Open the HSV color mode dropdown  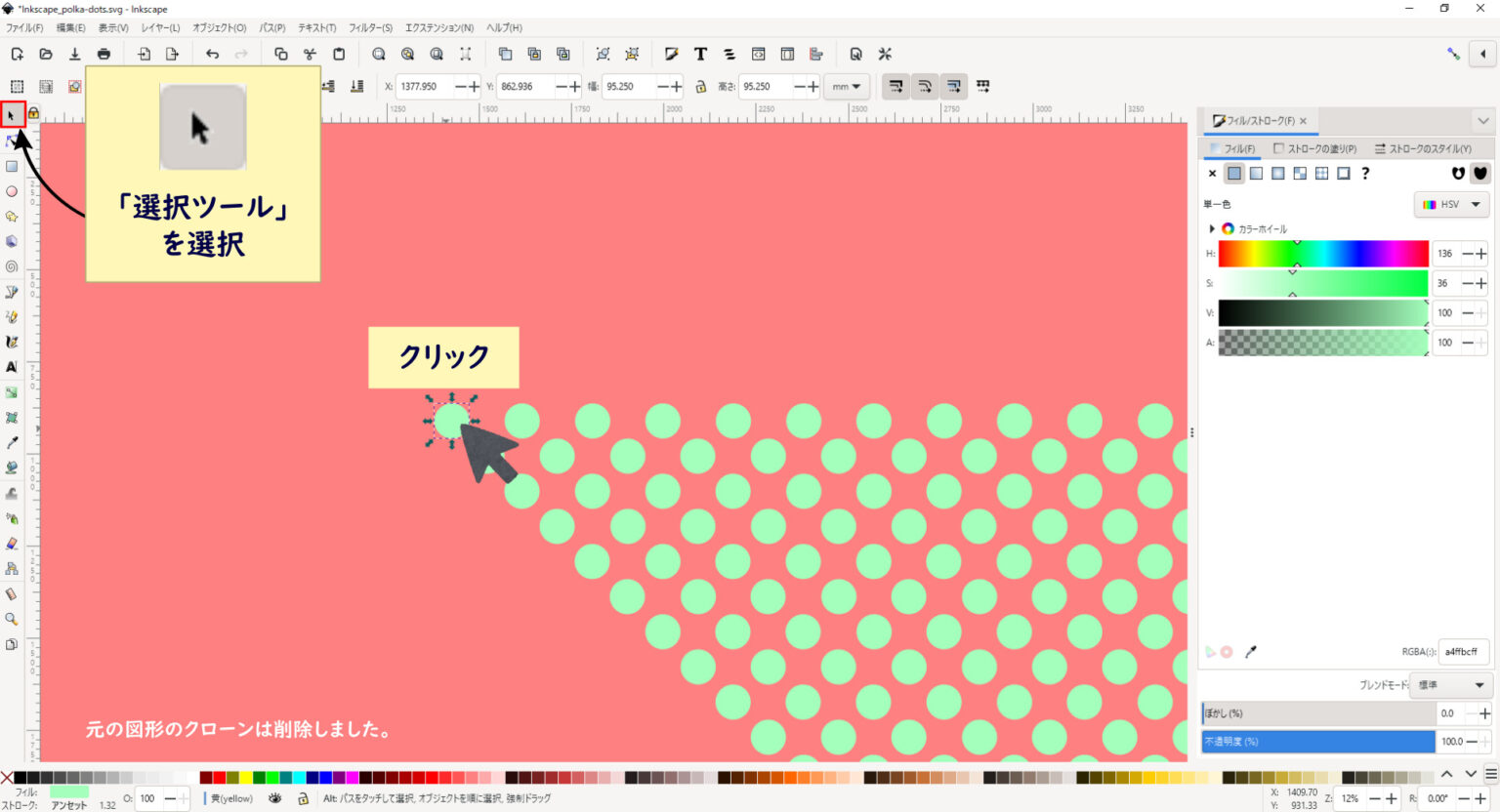tap(1451, 204)
